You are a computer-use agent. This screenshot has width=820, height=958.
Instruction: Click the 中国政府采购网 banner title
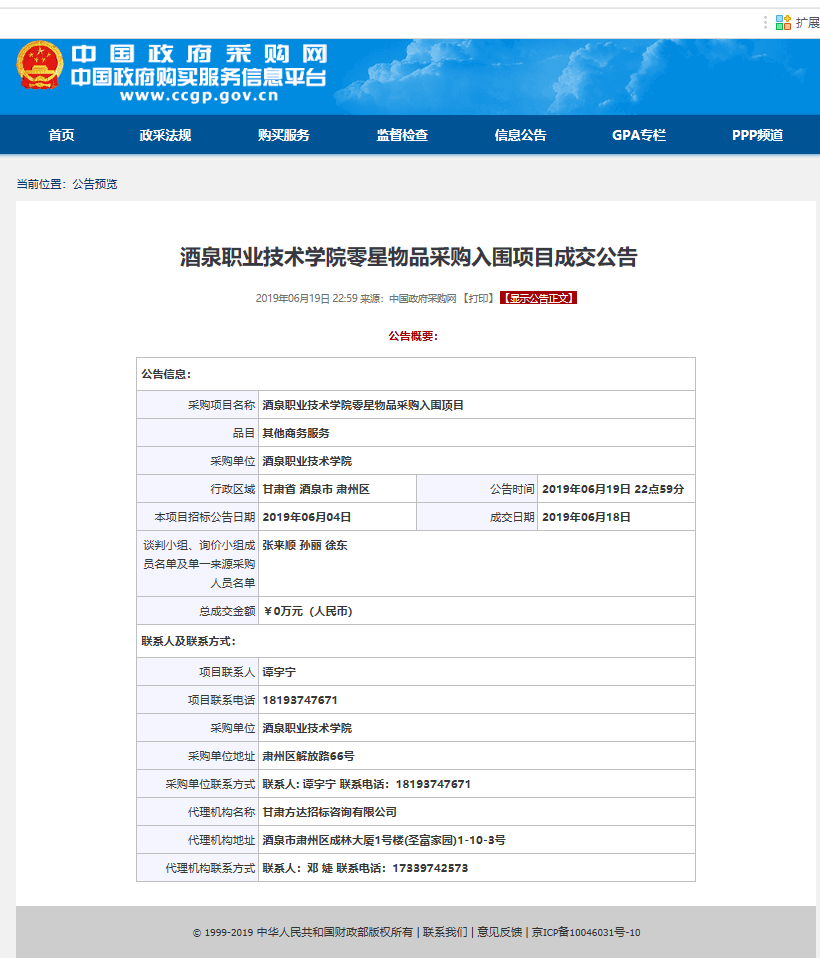point(199,54)
